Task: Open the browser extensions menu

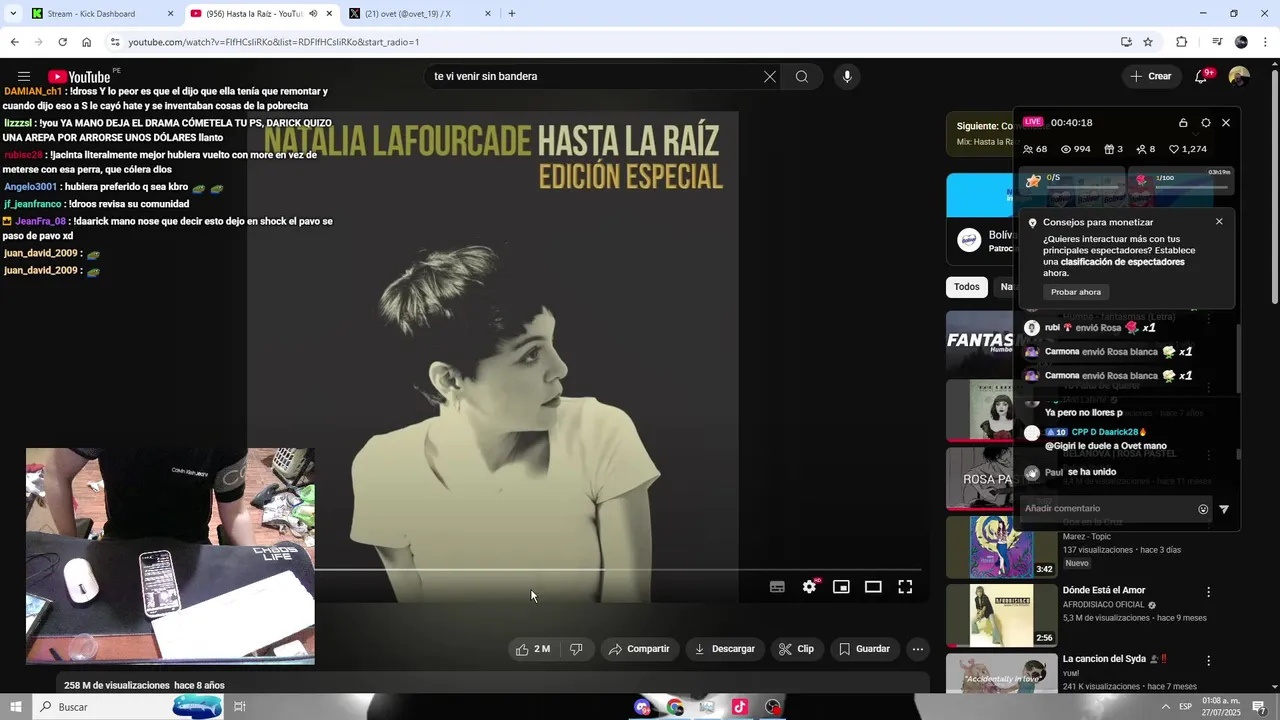Action: [x=1181, y=42]
